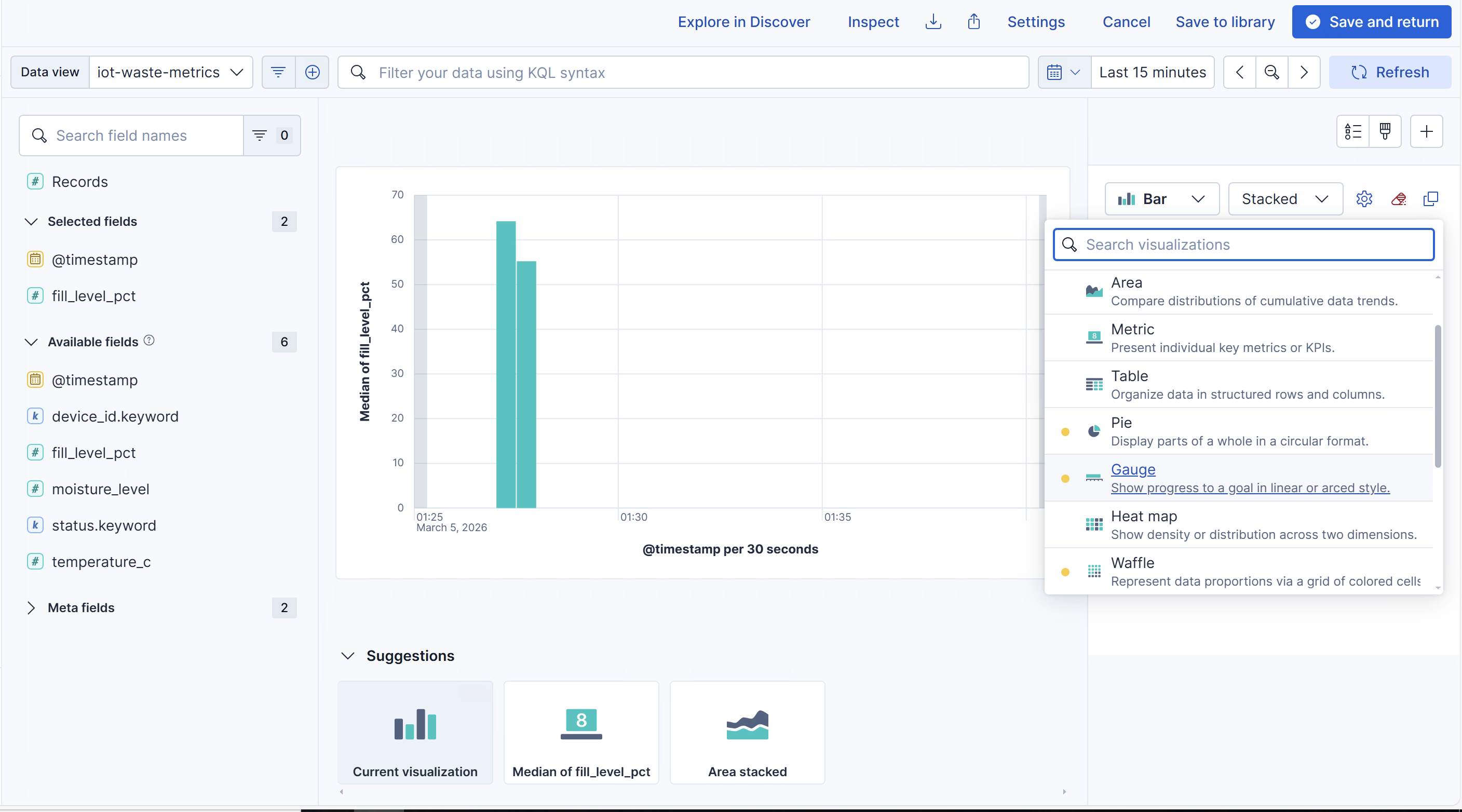Open the legend settings list icon
Screen dimensions: 1462x812
pyautogui.click(x=1353, y=132)
